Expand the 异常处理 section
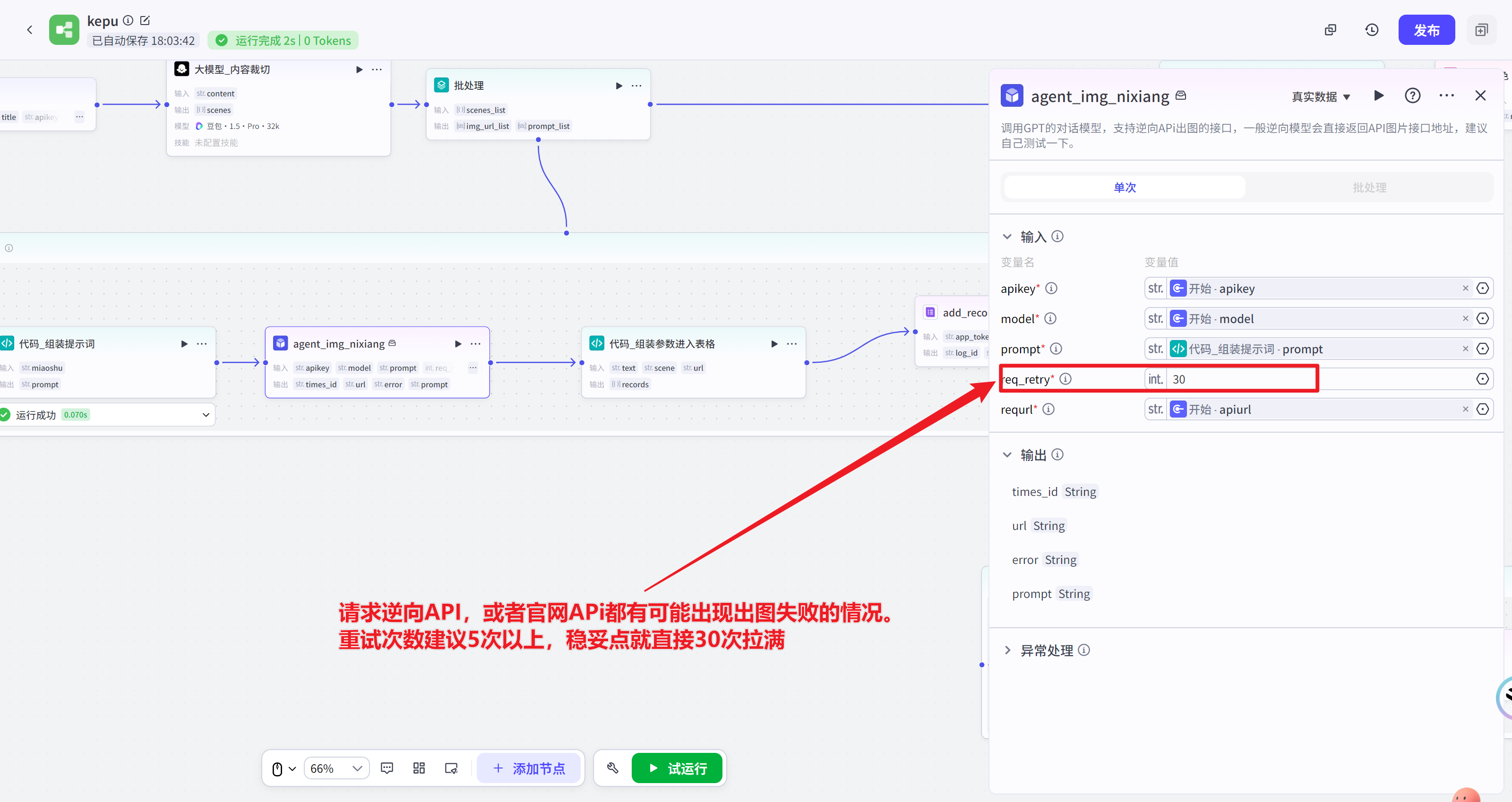This screenshot has height=802, width=1512. [x=1007, y=650]
